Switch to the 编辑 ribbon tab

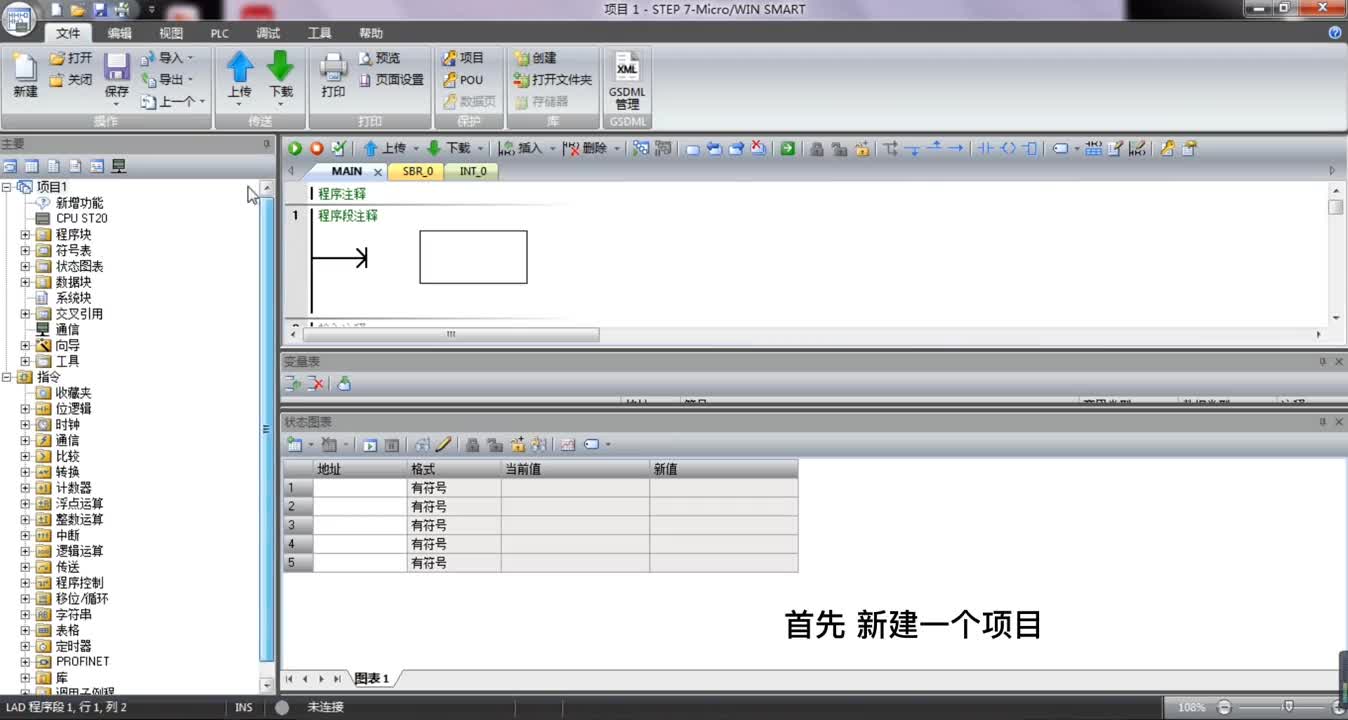[x=120, y=33]
